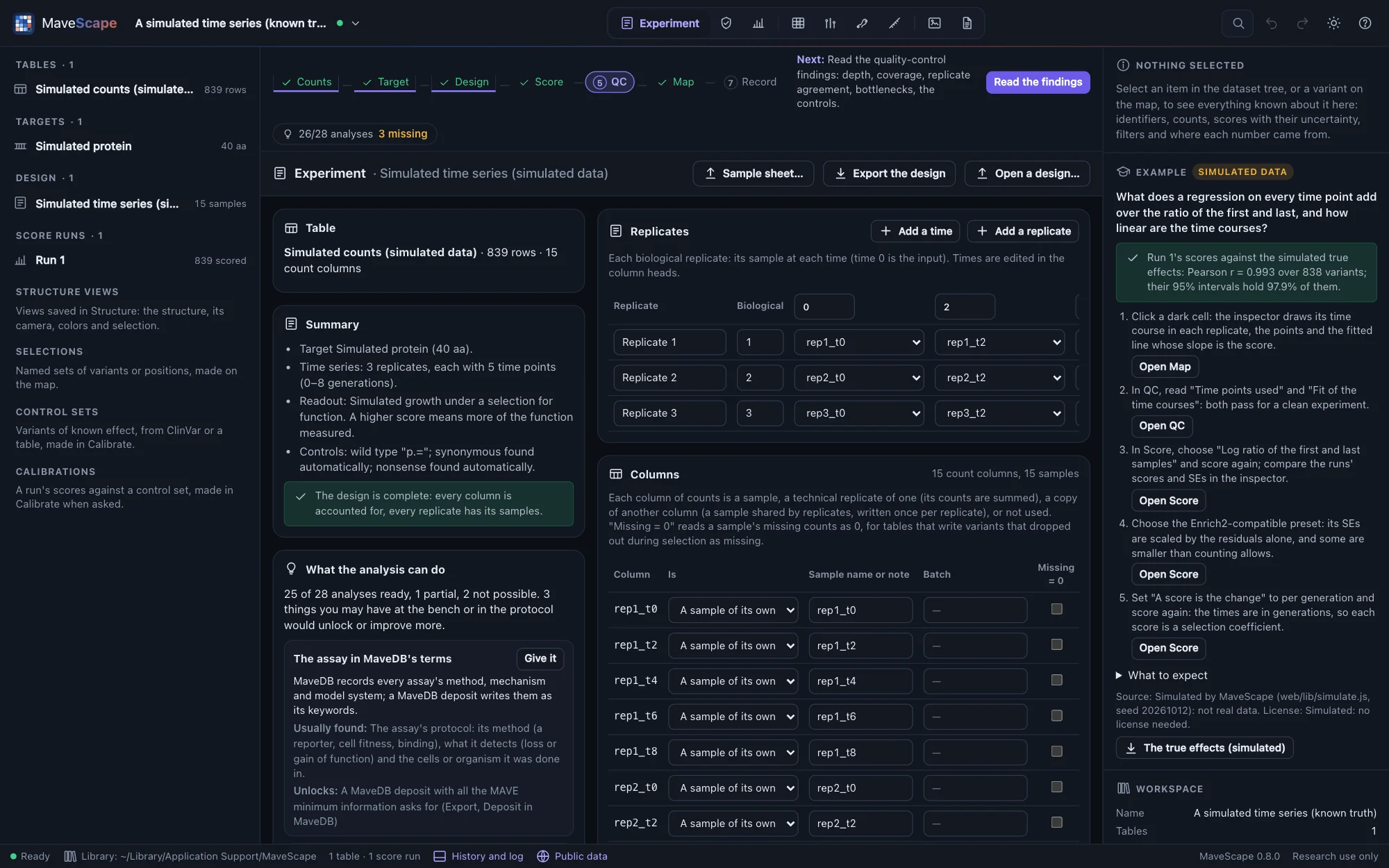
Task: Click the Public data globe icon
Action: [x=543, y=856]
